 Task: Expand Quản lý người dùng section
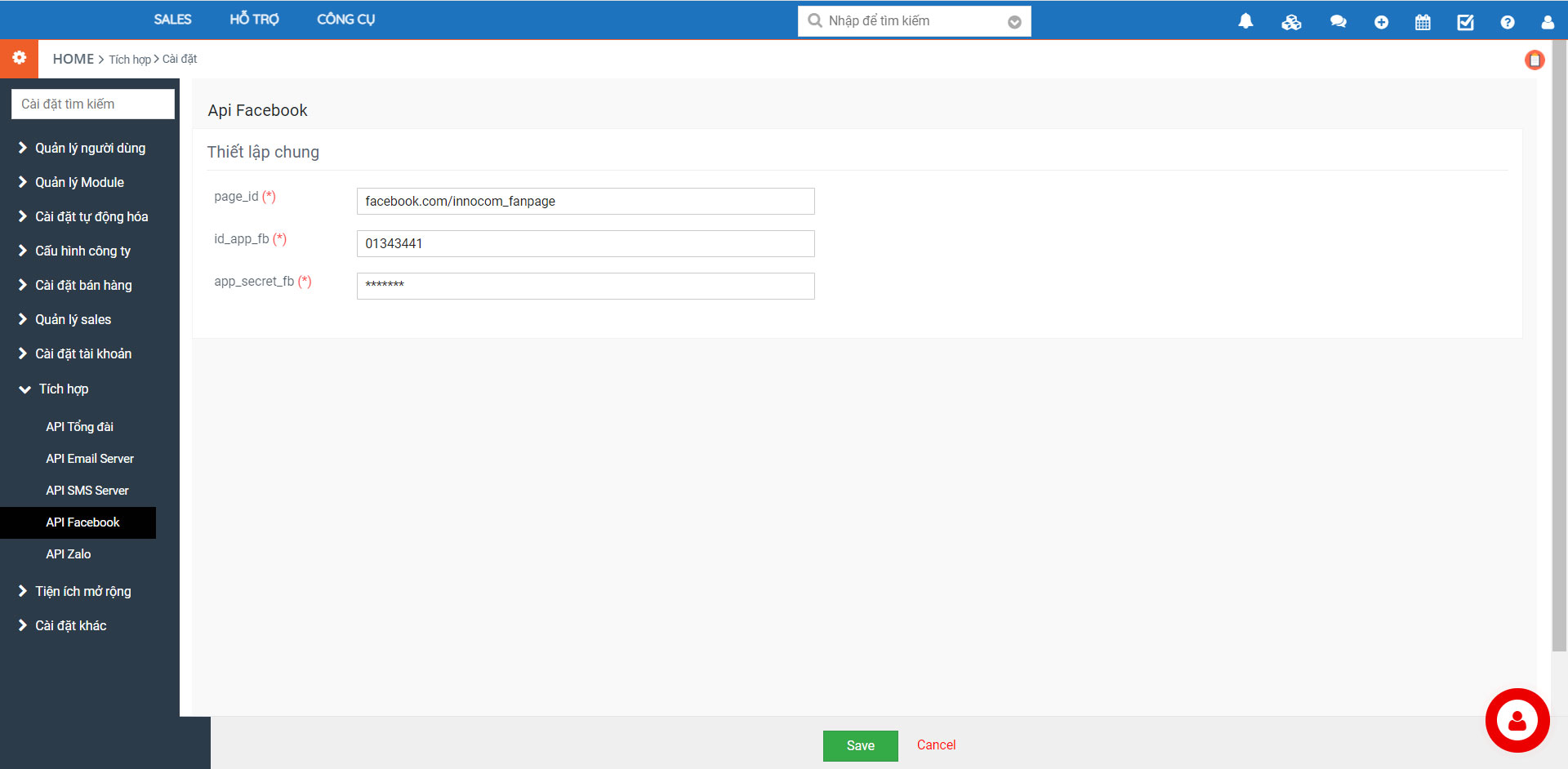point(82,148)
